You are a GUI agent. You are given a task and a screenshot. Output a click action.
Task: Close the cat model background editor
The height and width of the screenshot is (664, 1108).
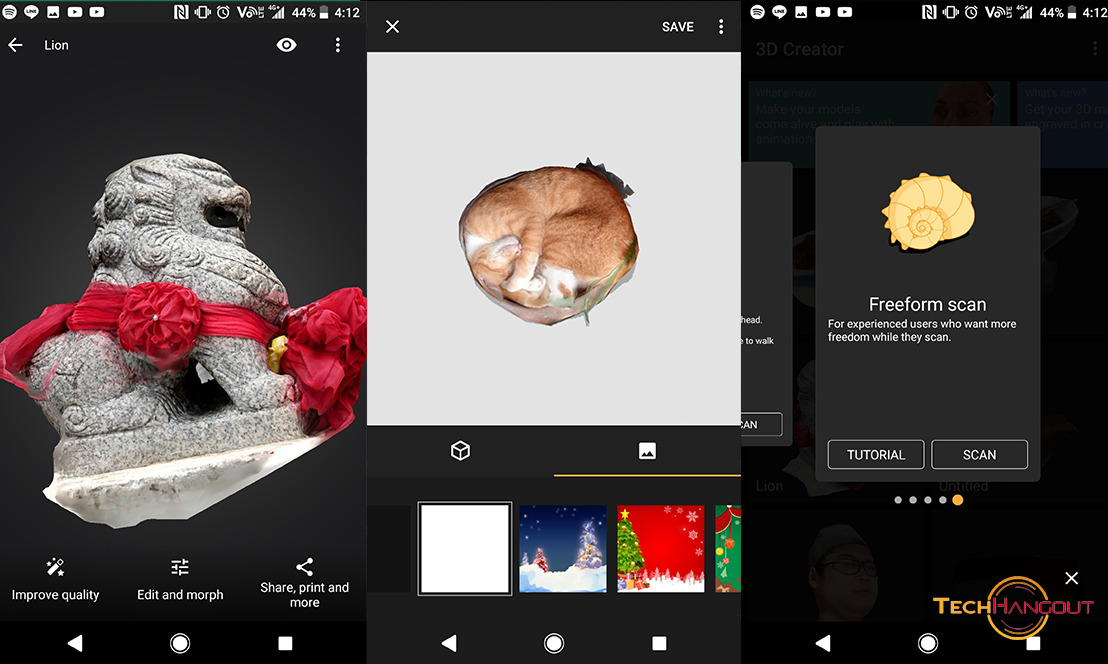pyautogui.click(x=392, y=27)
